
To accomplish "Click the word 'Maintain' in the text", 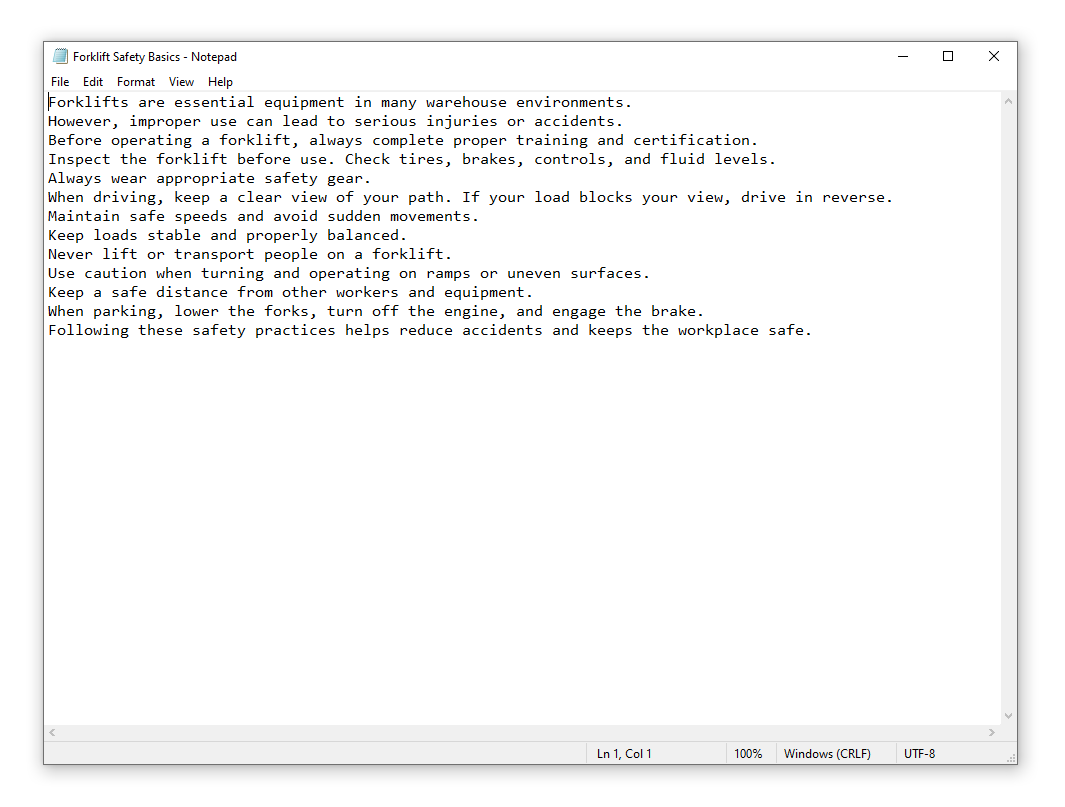I will pos(84,217).
